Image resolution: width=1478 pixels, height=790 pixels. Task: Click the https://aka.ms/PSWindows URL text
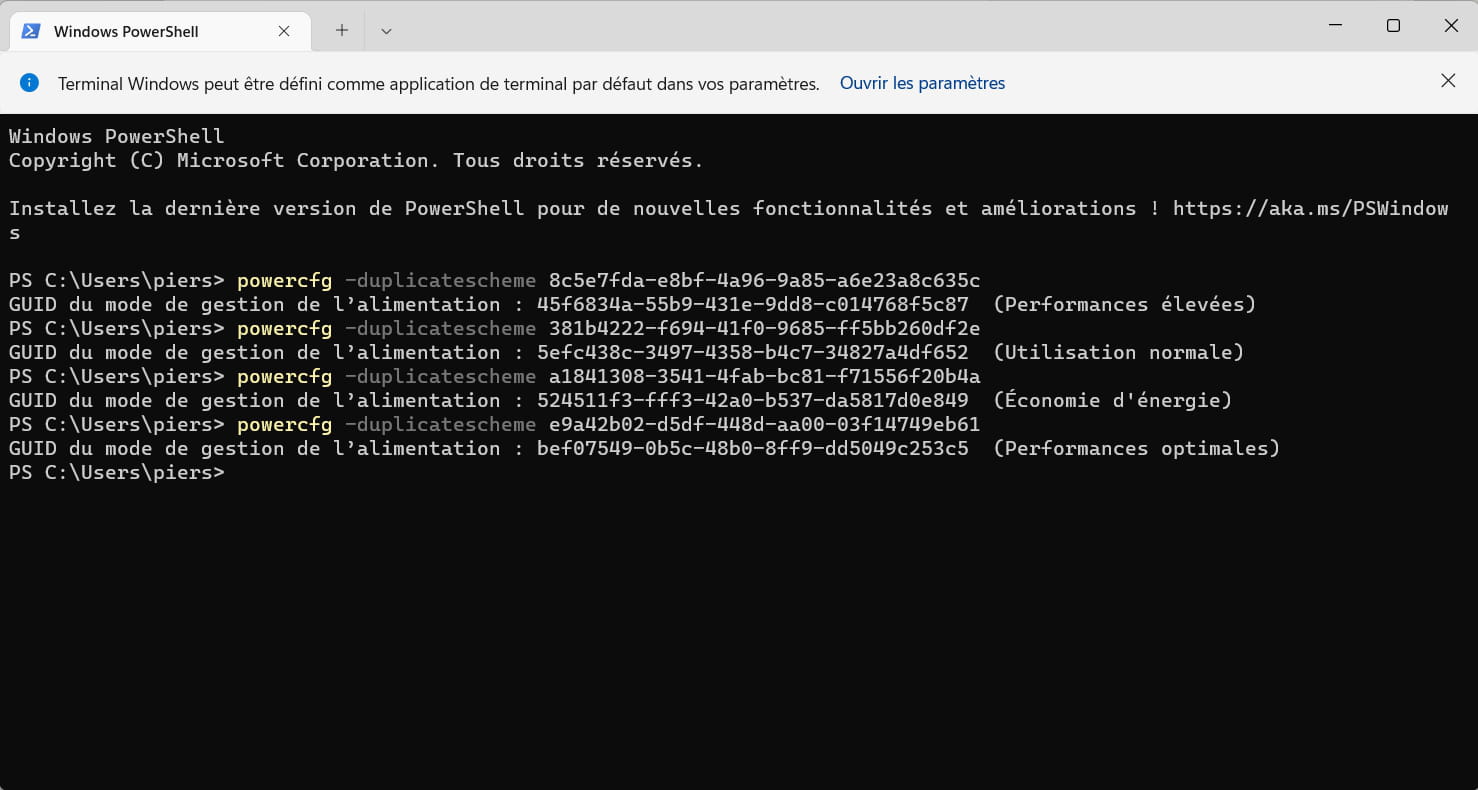(1311, 208)
